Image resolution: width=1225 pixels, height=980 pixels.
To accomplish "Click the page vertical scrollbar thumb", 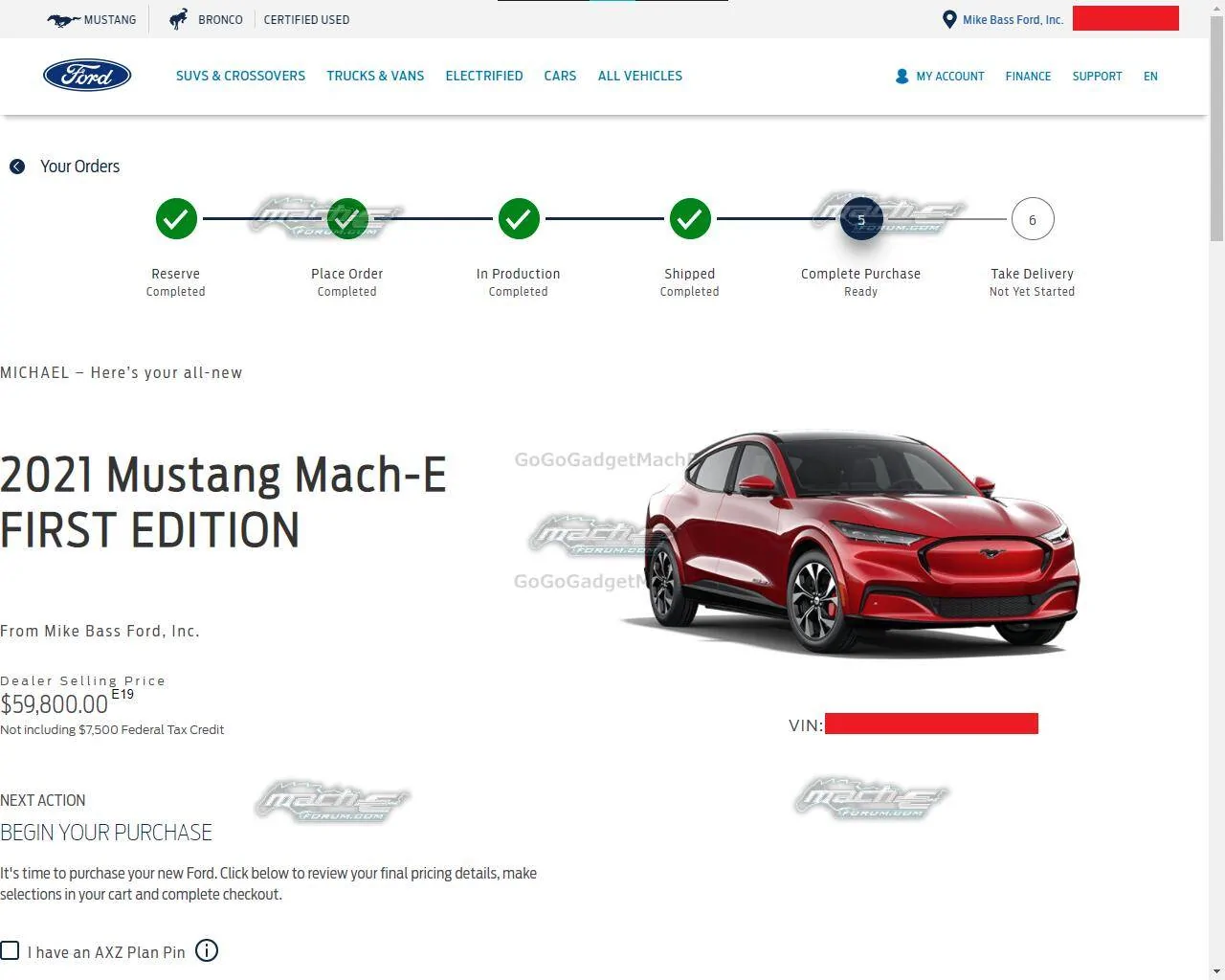I will [x=1216, y=129].
